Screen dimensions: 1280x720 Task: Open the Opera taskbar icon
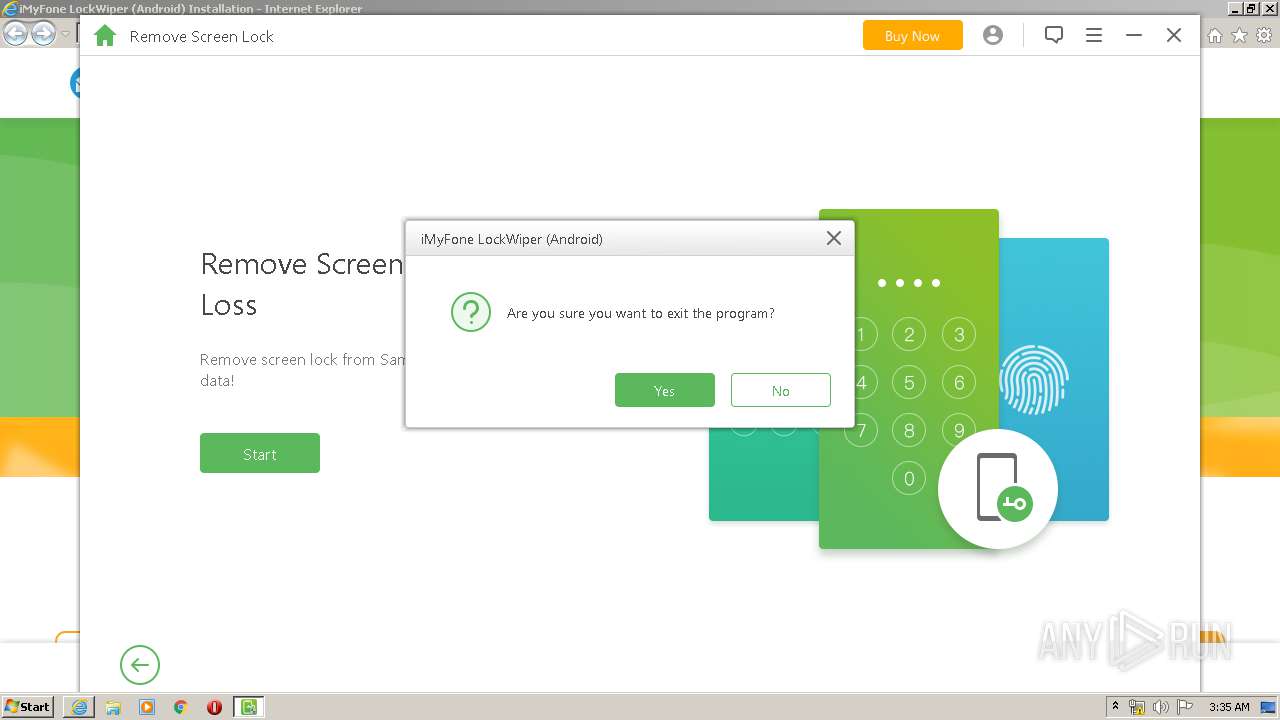(x=214, y=707)
